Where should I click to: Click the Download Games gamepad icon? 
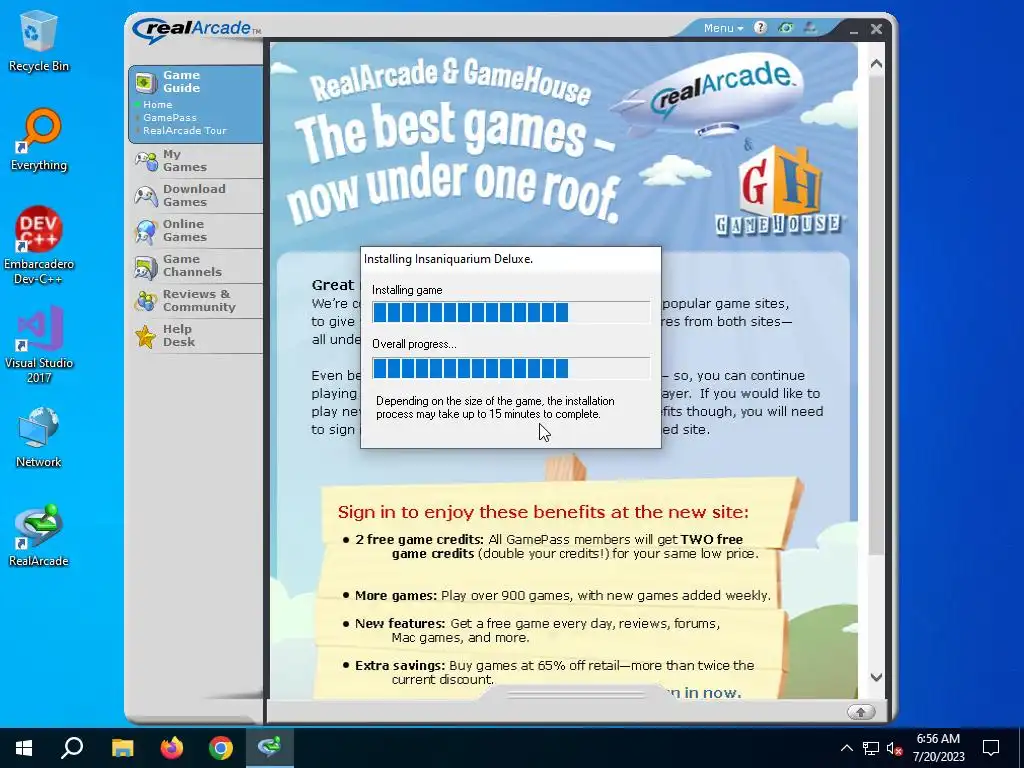click(x=146, y=196)
